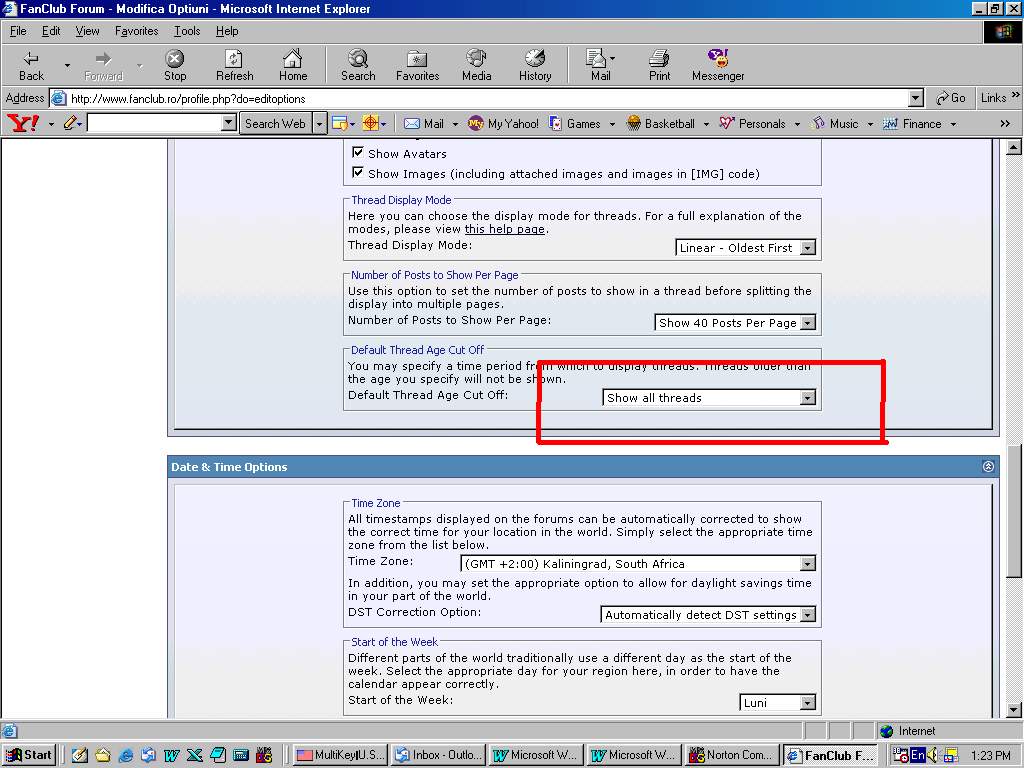This screenshot has height=768, width=1024.
Task: Click the volume icon in system tray
Action: click(933, 756)
